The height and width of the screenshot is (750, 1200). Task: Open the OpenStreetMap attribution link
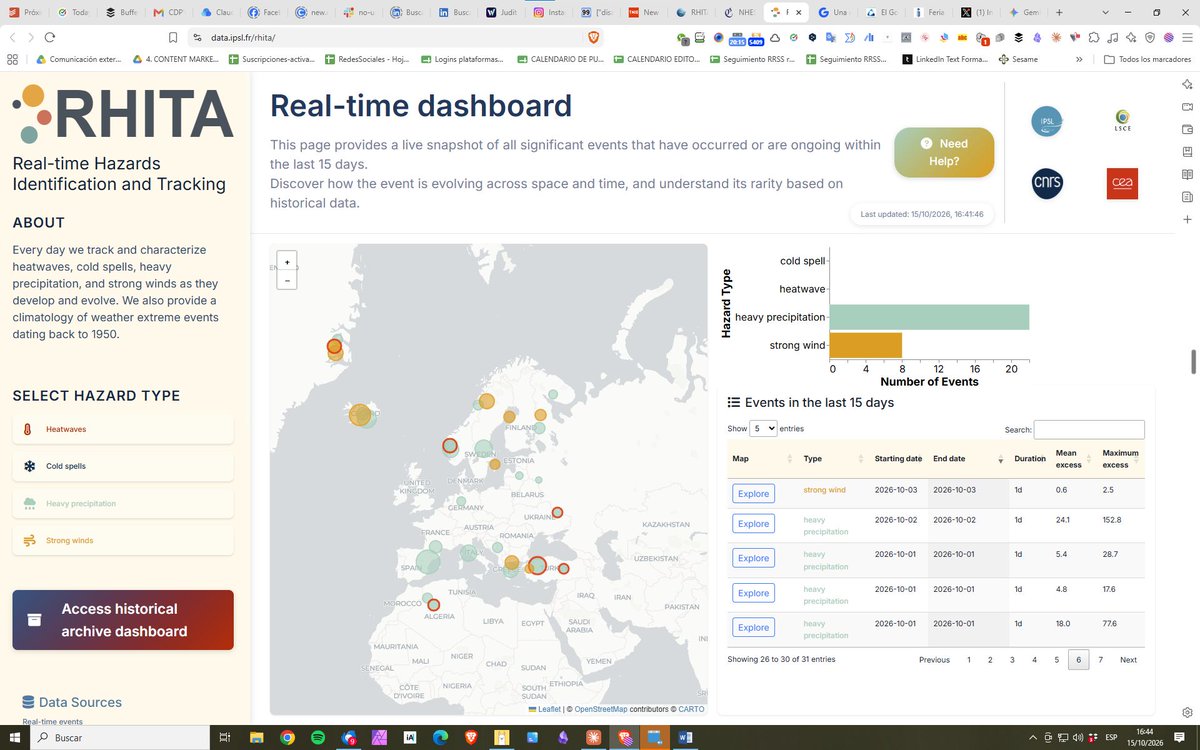coord(601,709)
